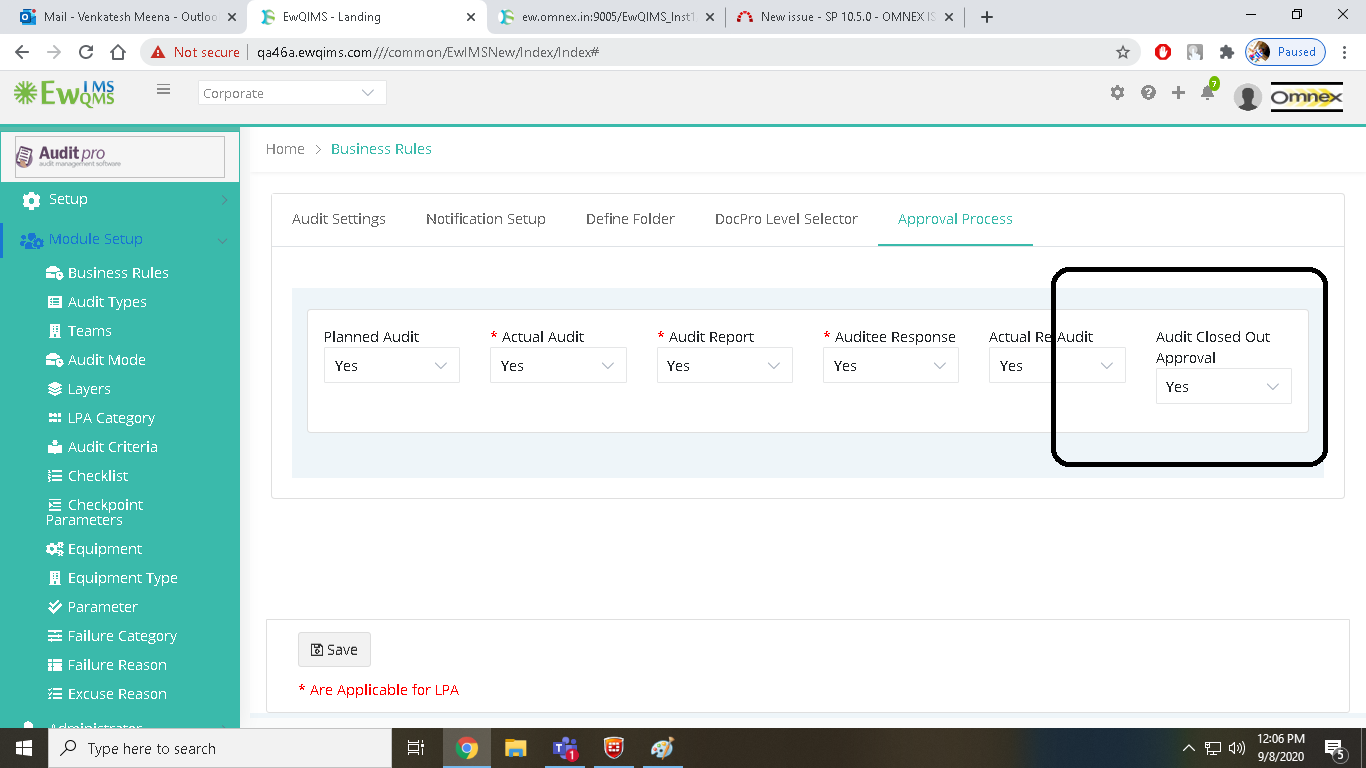
Task: Click the Teams building icon
Action: click(x=55, y=331)
